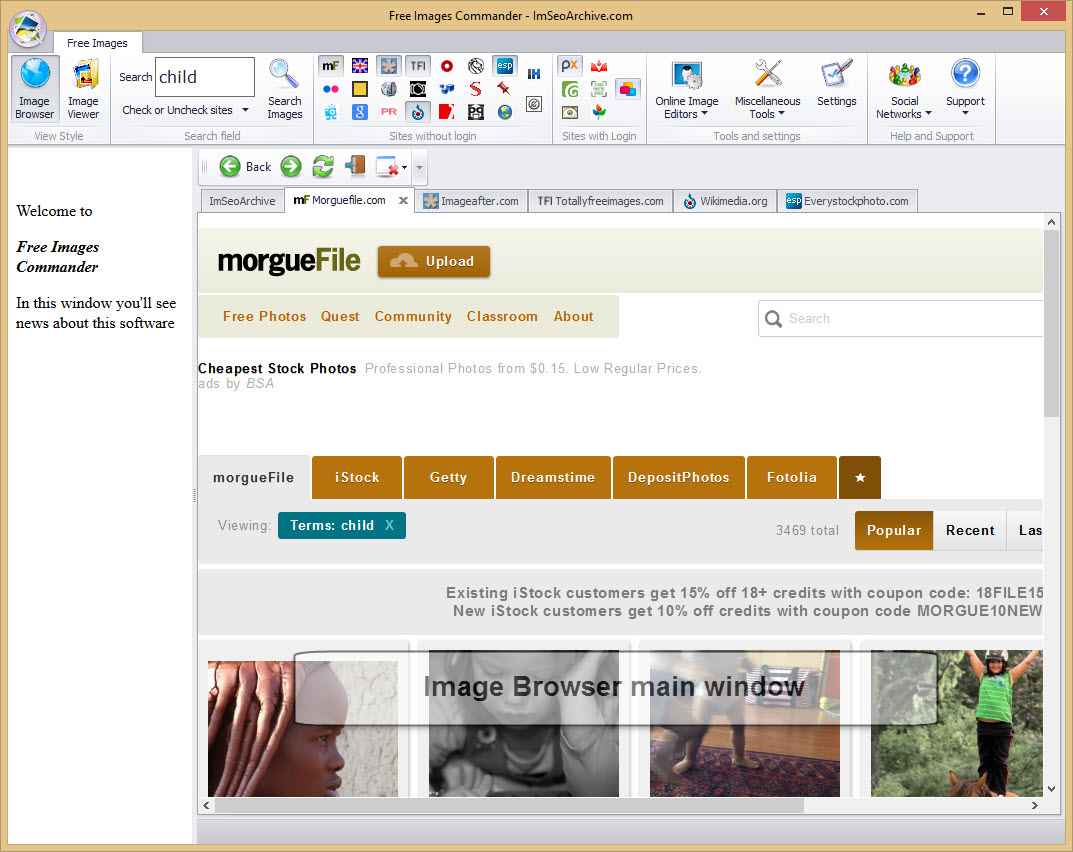Toggle the UK flag site button

(359, 66)
